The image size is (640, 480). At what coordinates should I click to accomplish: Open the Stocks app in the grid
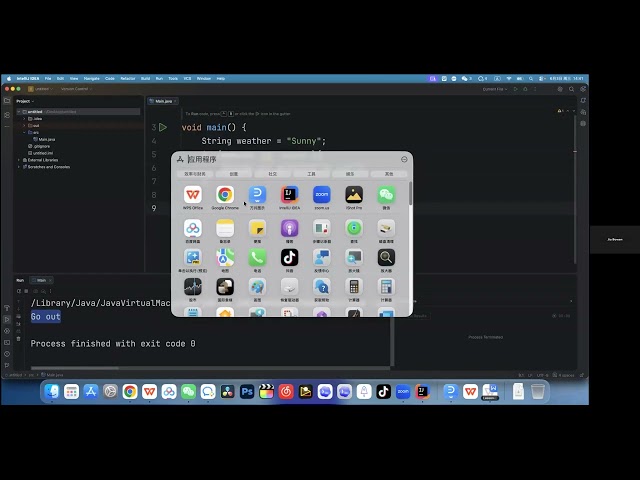pyautogui.click(x=193, y=287)
